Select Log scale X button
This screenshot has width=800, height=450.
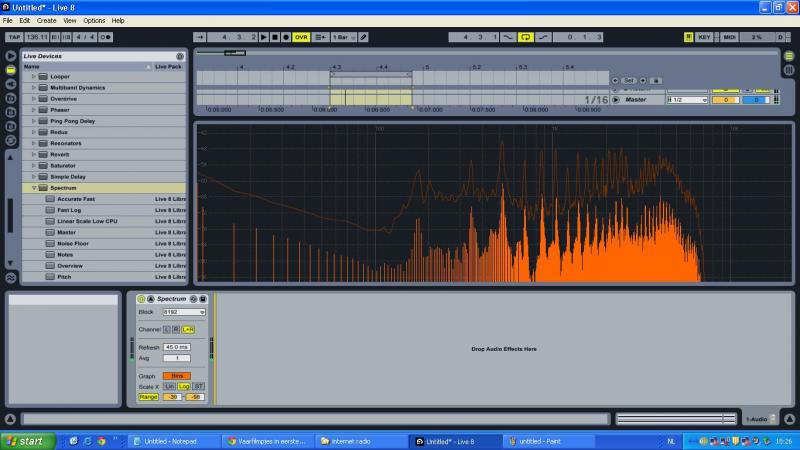tap(184, 387)
